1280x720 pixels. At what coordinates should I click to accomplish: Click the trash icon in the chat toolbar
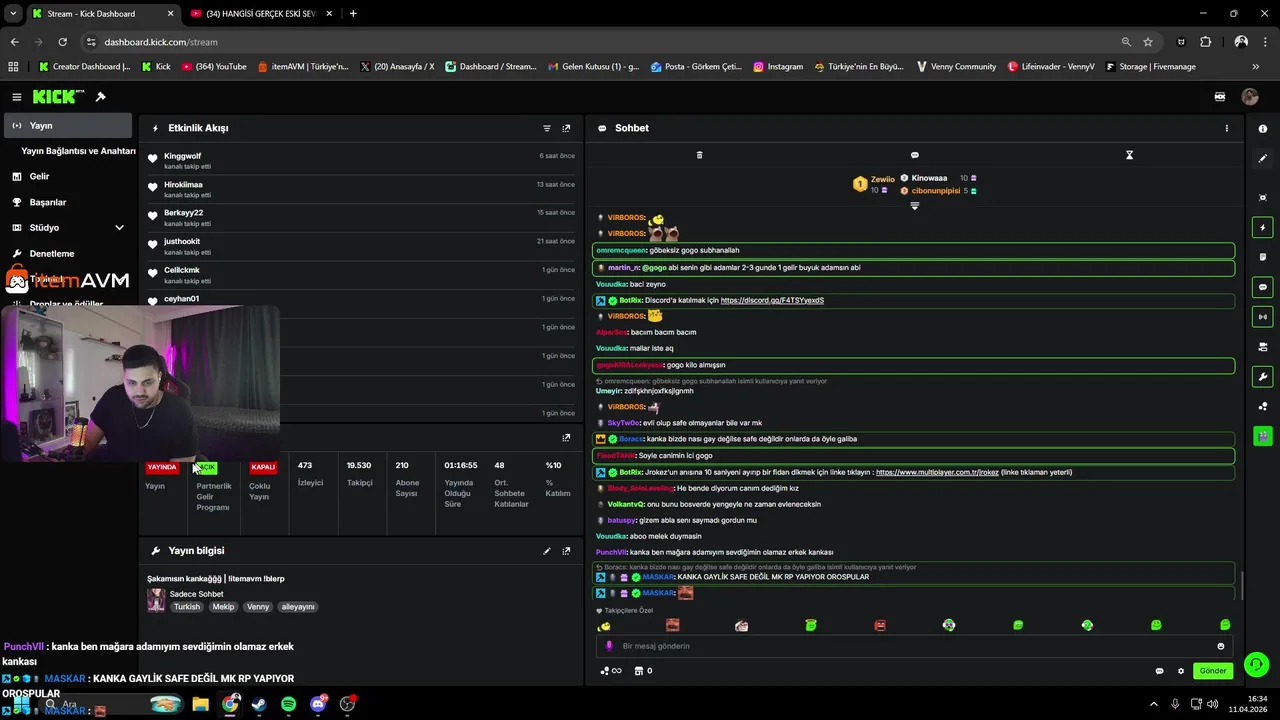tap(699, 155)
